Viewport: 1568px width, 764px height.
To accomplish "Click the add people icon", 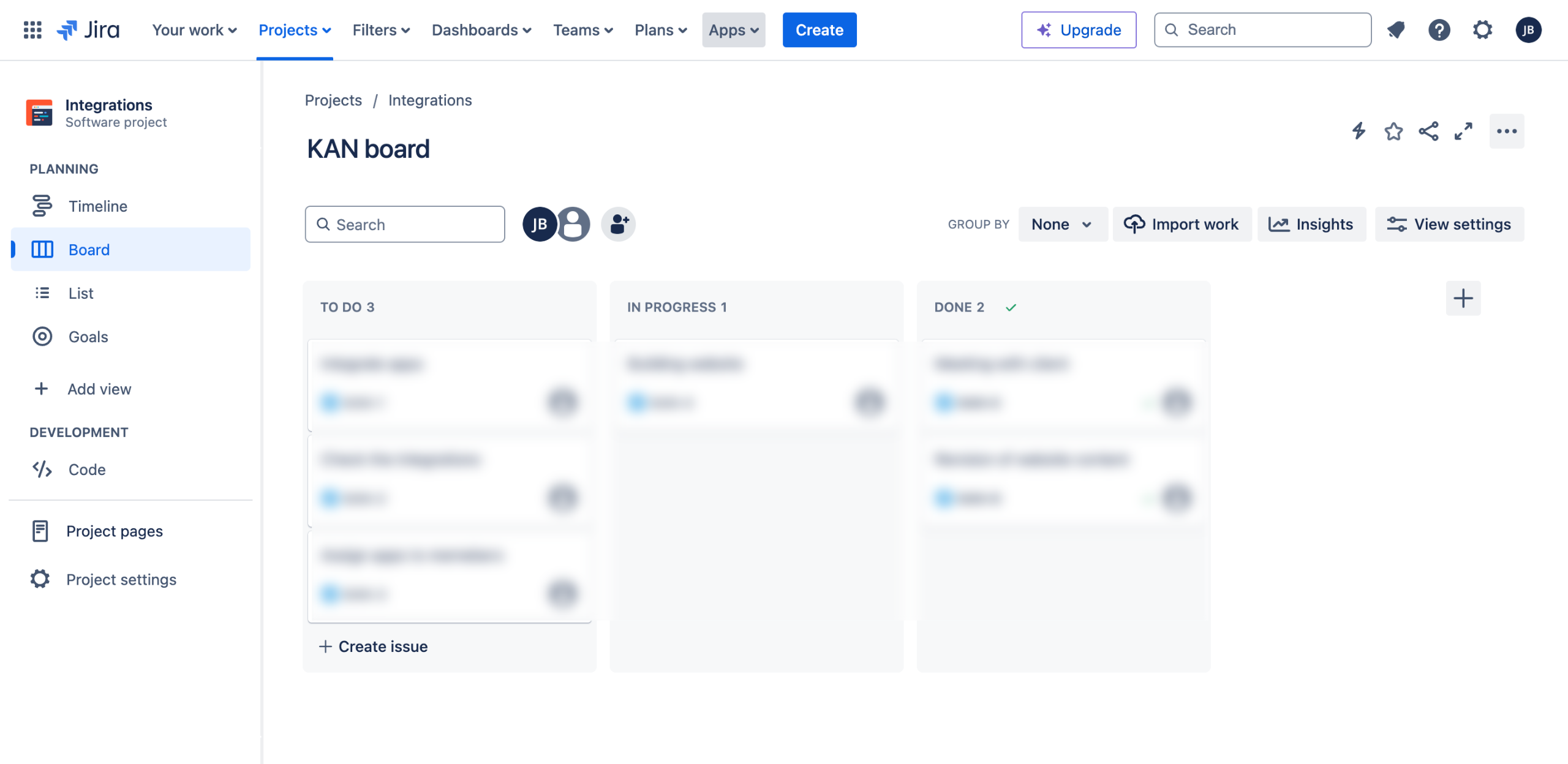I will click(x=619, y=224).
